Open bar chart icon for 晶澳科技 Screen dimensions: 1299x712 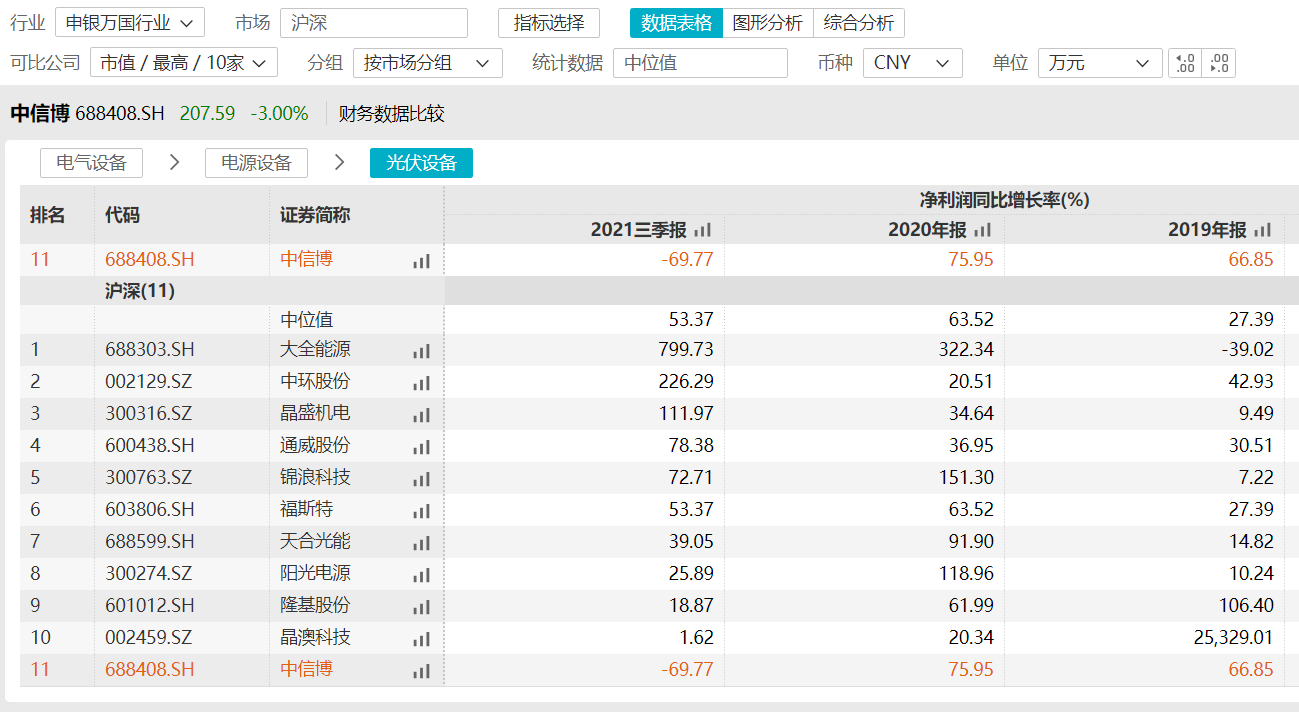[x=421, y=639]
